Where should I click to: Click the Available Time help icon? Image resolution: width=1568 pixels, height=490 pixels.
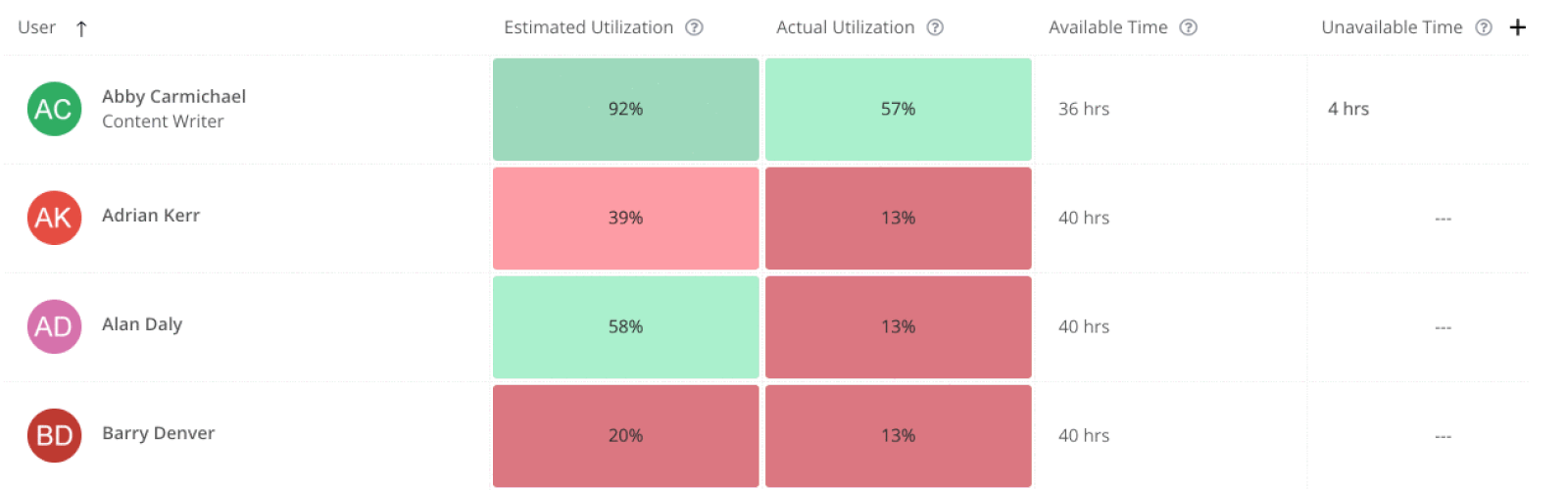coord(1188,27)
